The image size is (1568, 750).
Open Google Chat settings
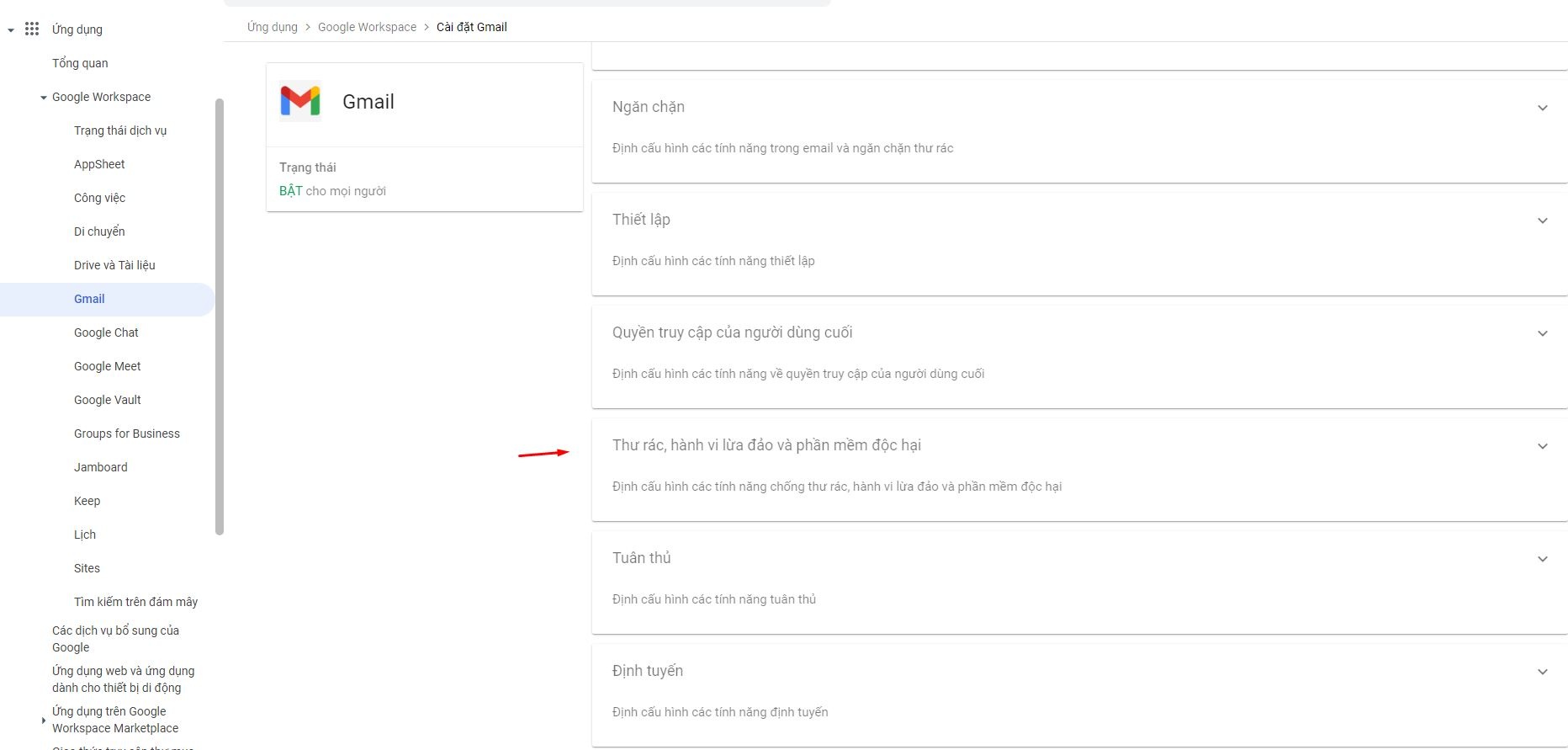(106, 332)
